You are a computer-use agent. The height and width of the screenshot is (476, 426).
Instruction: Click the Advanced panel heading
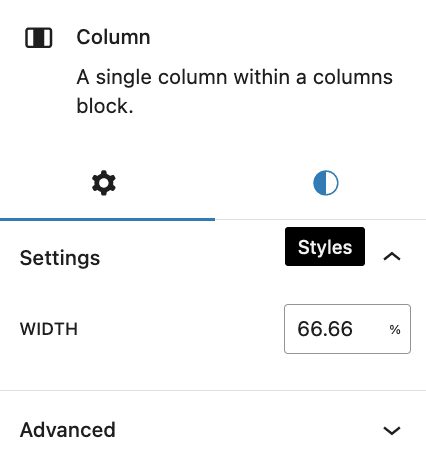(x=68, y=430)
